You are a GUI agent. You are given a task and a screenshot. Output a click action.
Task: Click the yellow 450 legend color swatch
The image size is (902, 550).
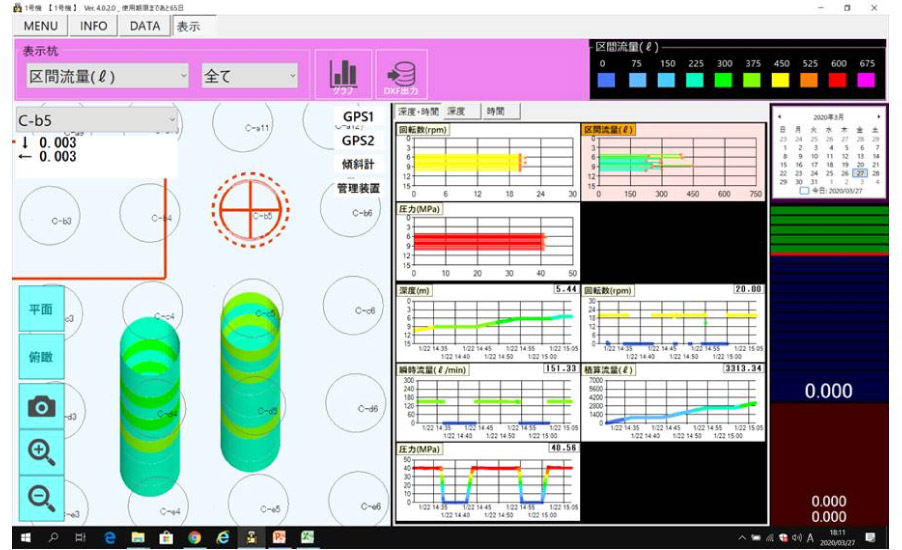coord(782,80)
